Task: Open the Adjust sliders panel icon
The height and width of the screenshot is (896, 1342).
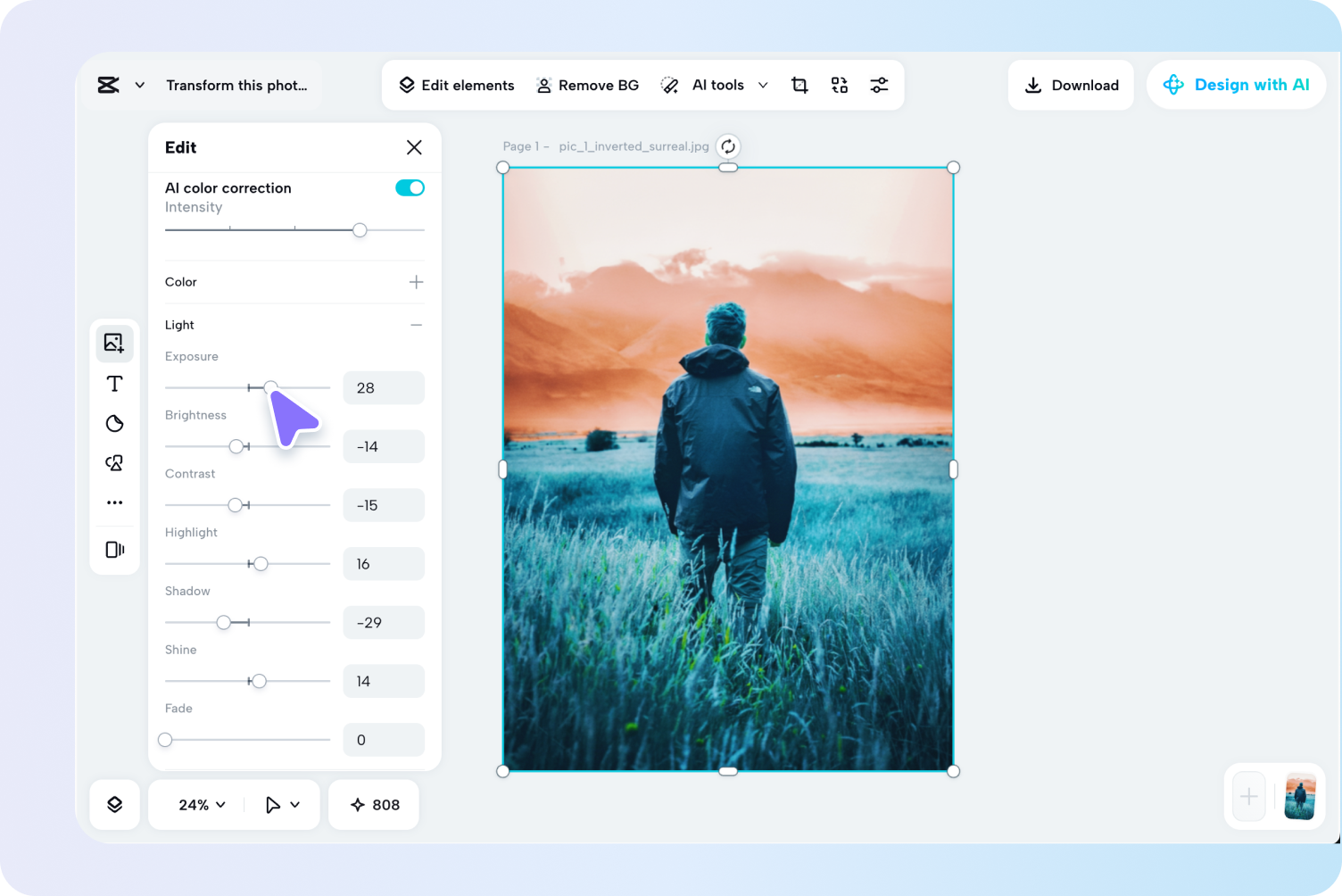Action: (880, 85)
